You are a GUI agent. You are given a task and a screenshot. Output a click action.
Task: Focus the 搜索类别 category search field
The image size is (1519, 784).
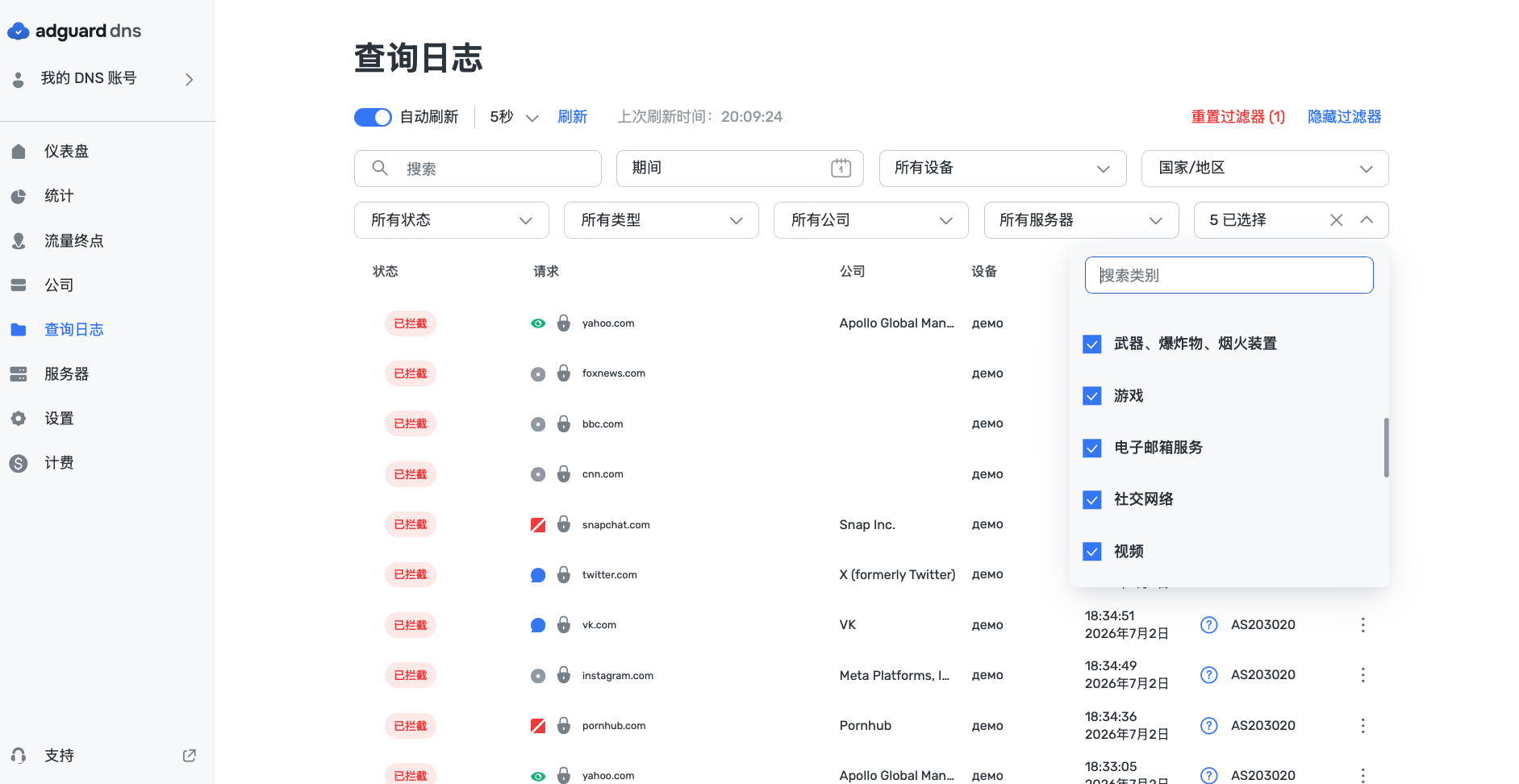click(1229, 275)
